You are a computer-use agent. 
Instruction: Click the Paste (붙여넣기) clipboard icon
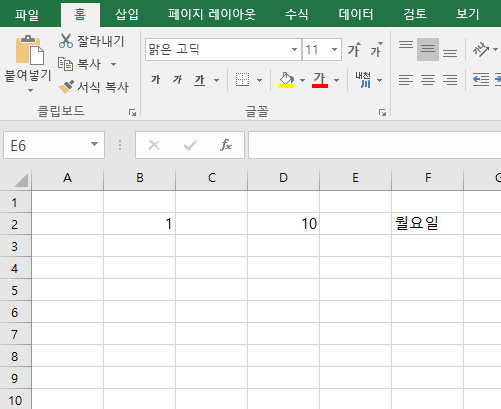click(29, 50)
